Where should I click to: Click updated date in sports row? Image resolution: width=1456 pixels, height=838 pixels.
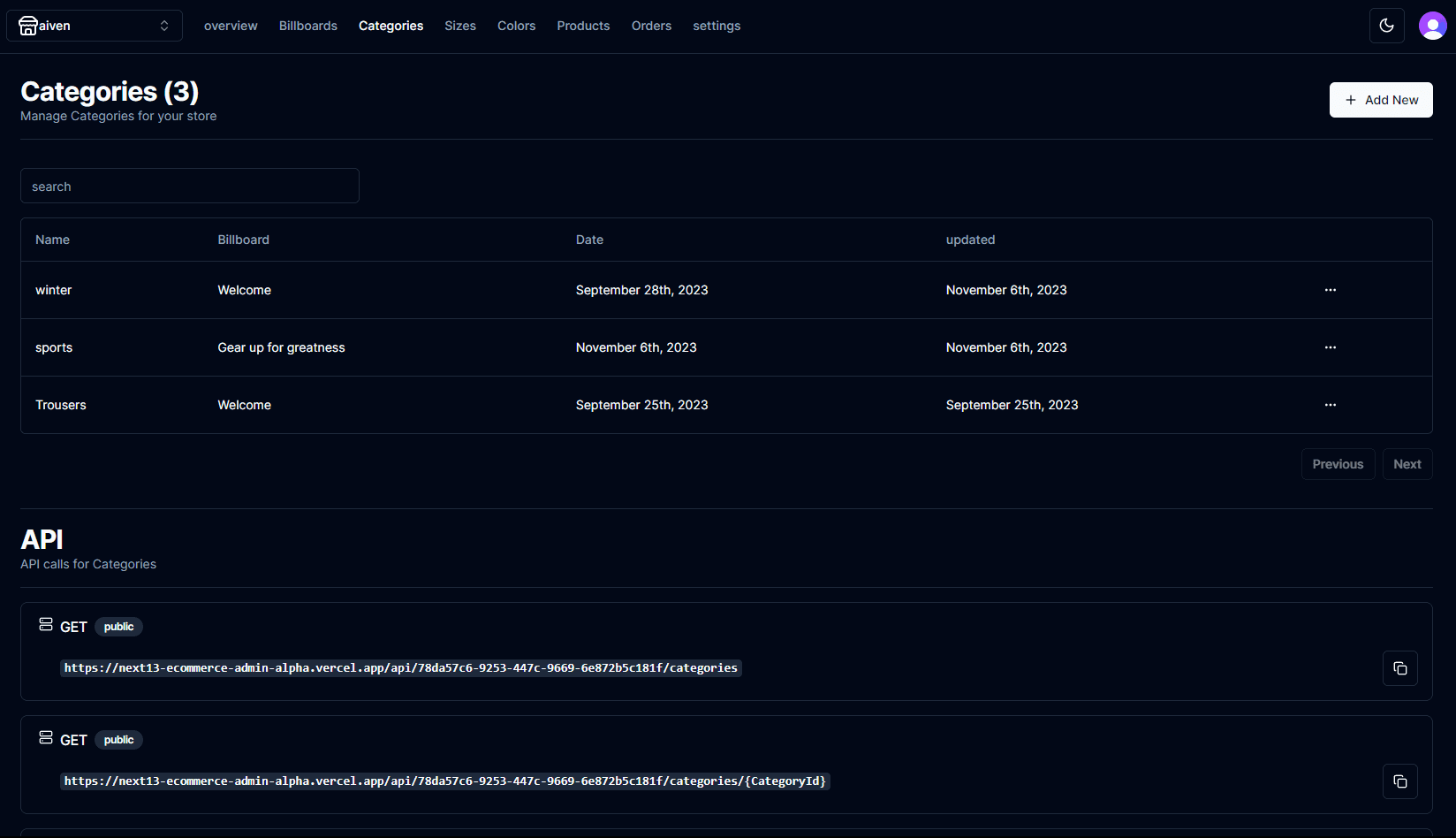1006,347
